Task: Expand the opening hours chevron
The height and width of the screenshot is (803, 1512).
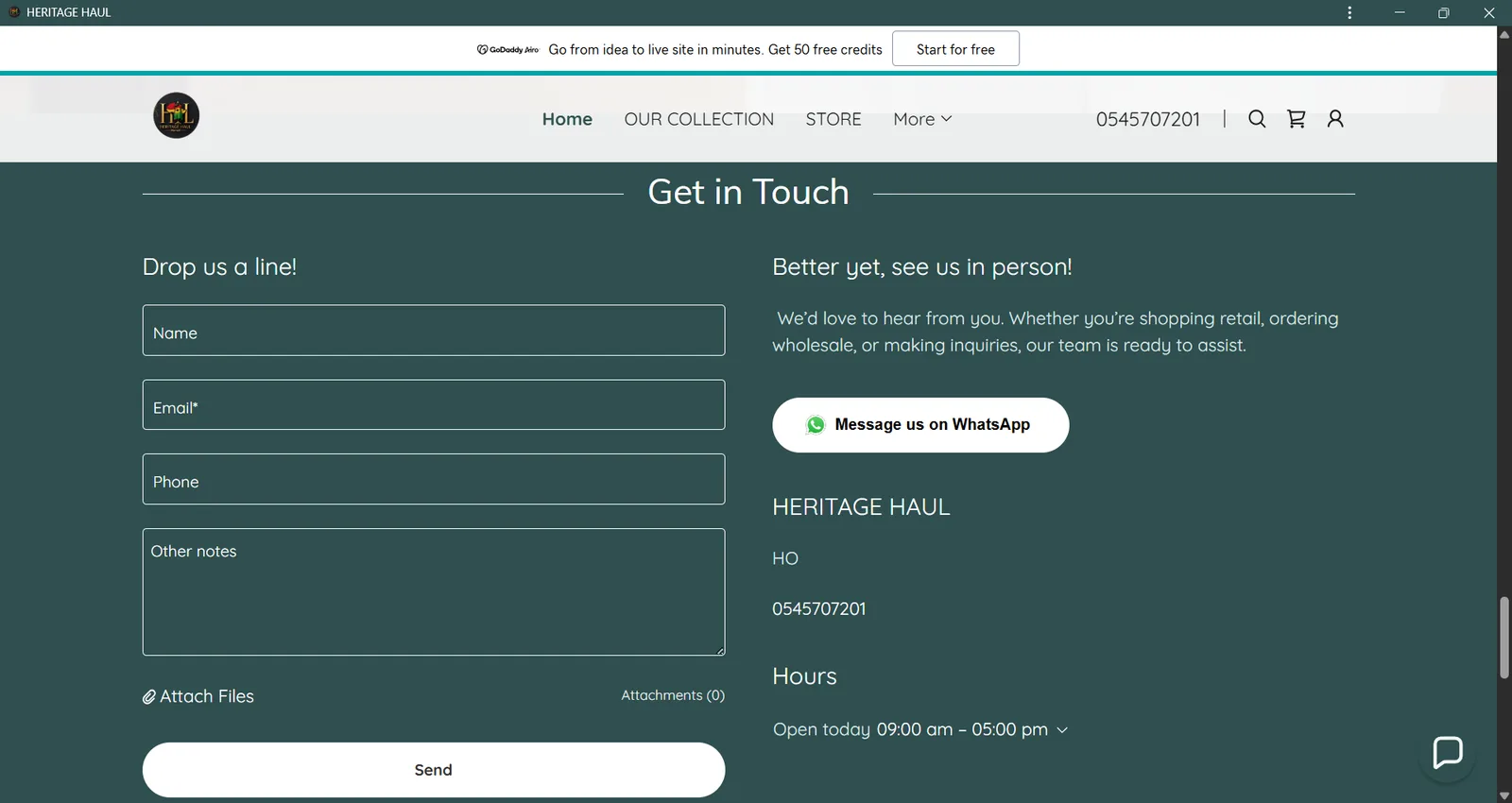Action: 1062,730
